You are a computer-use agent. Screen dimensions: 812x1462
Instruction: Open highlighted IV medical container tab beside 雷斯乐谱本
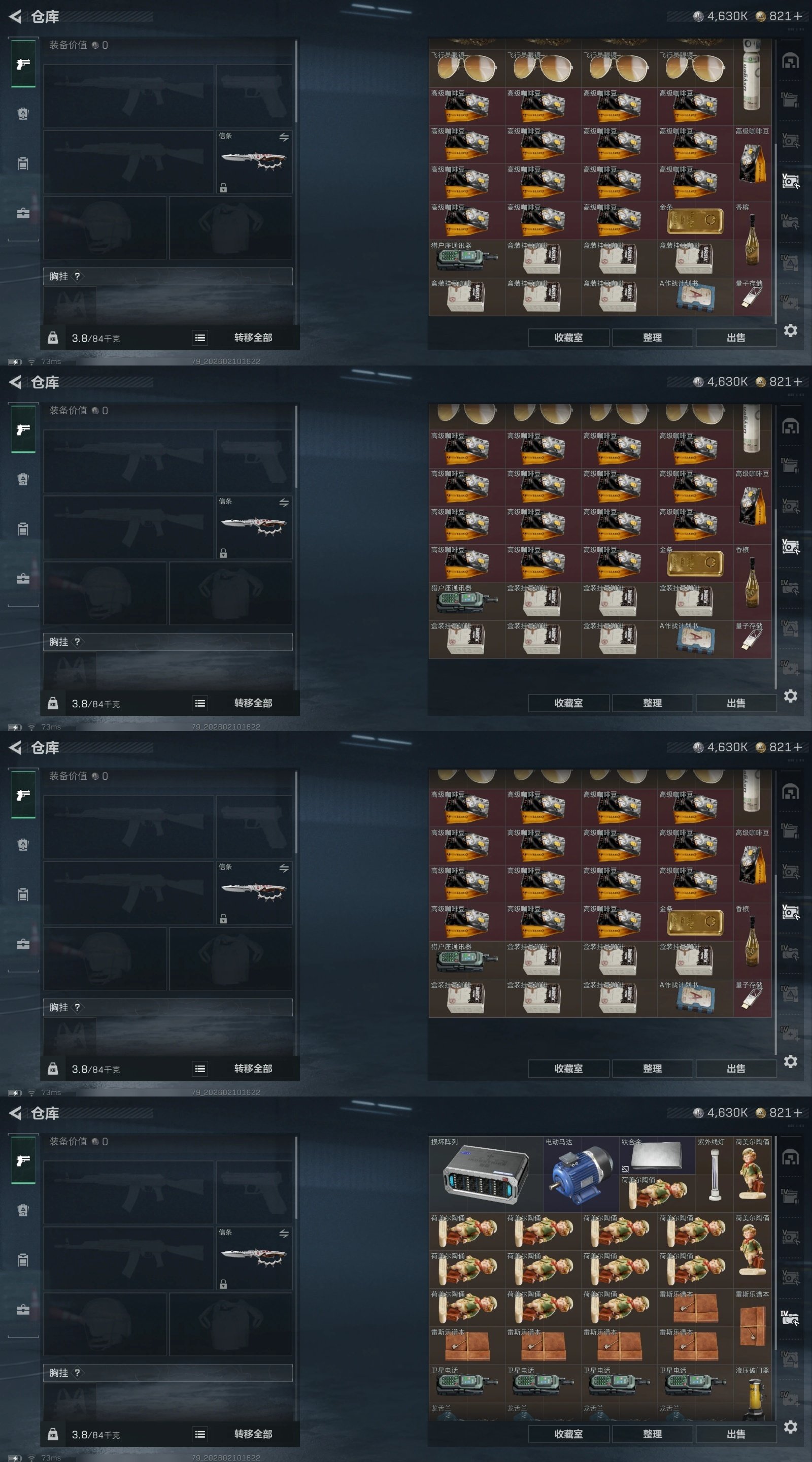click(790, 1317)
